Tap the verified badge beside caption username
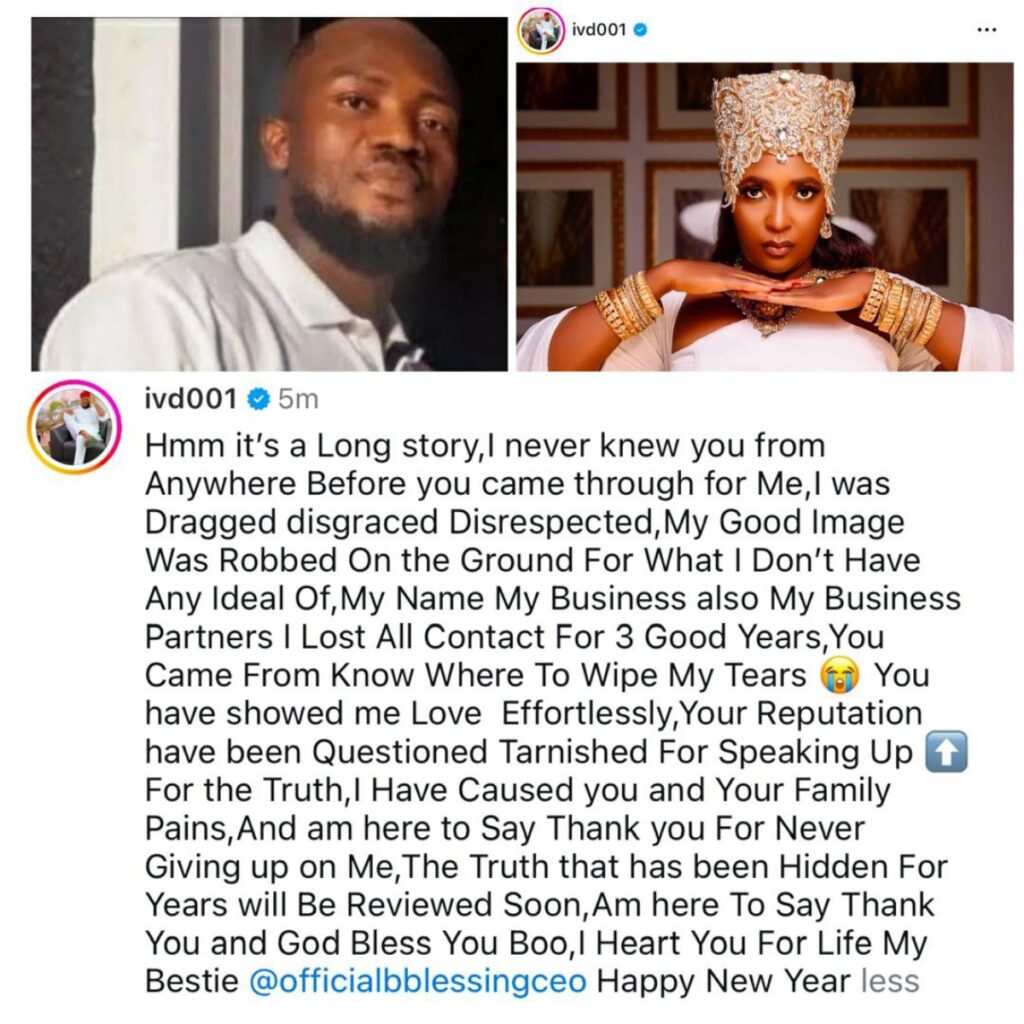 tap(260, 398)
